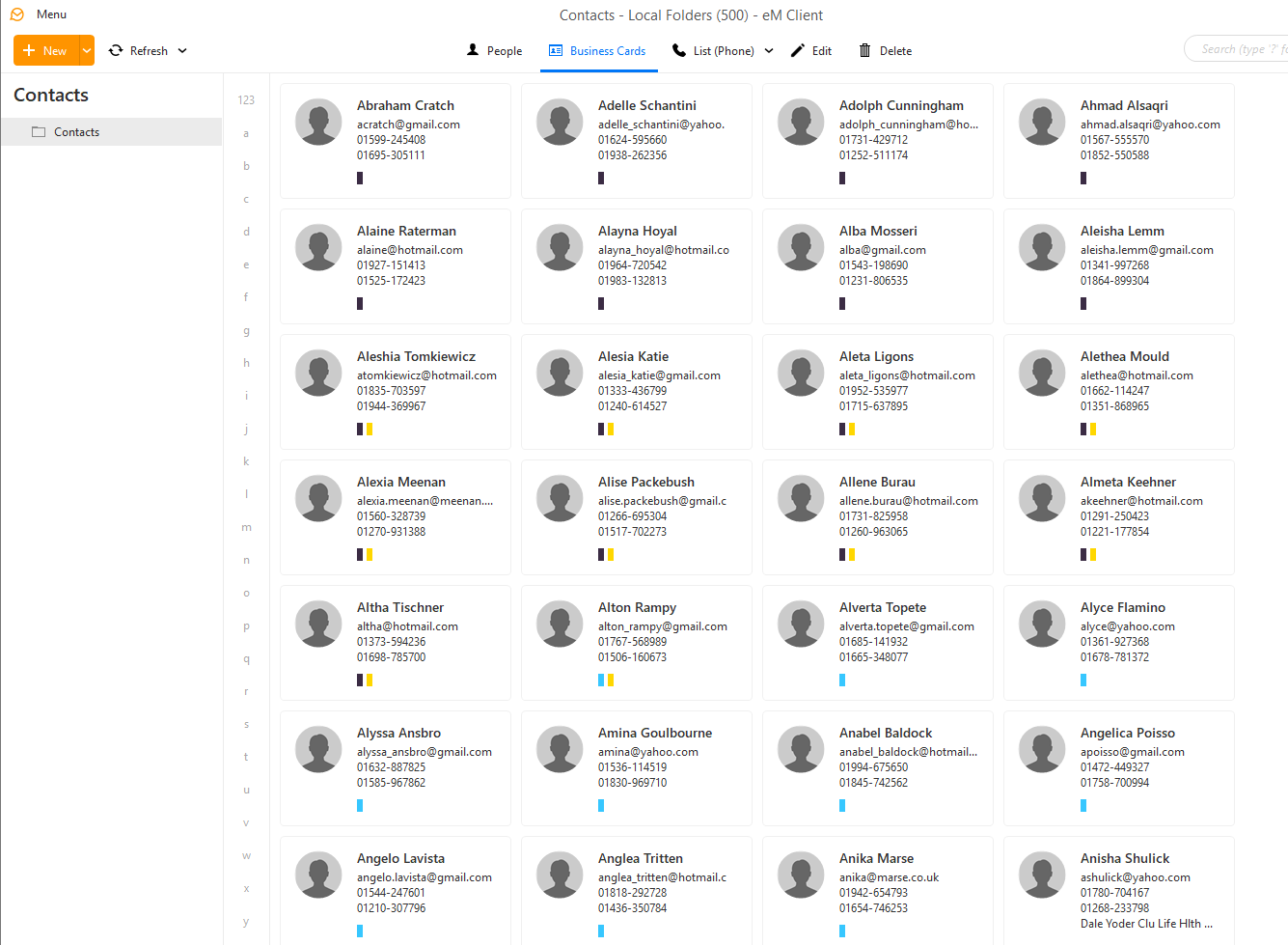
Task: Open the Menu
Action: (x=51, y=14)
